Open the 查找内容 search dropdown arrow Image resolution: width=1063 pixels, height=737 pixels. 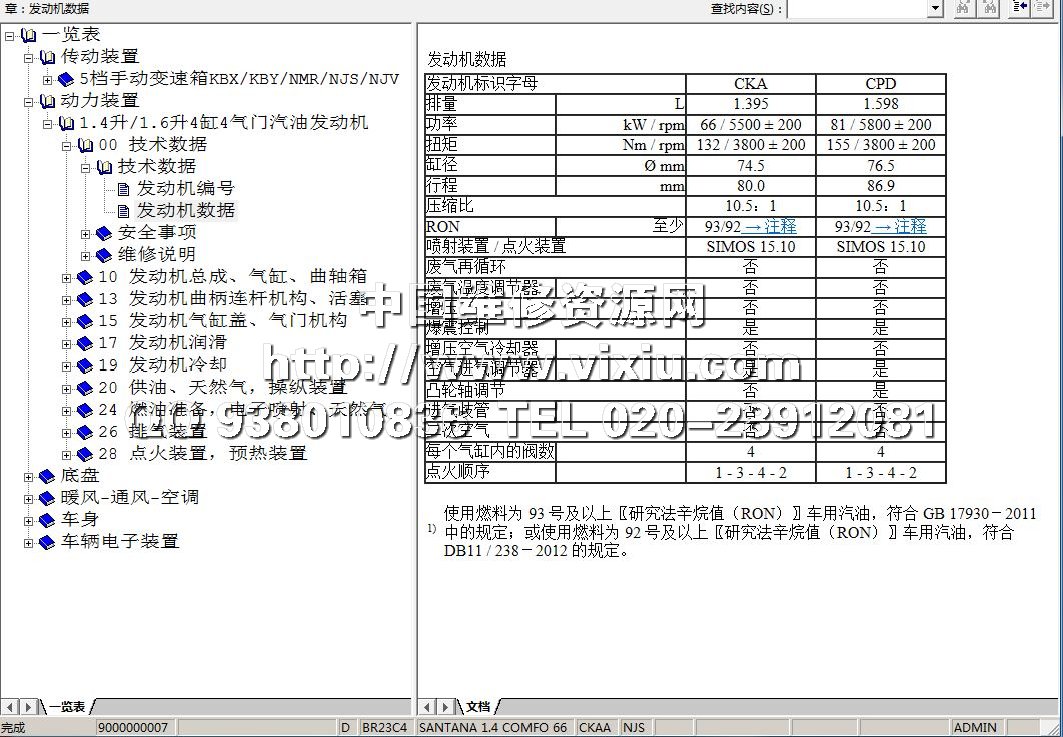pos(935,9)
